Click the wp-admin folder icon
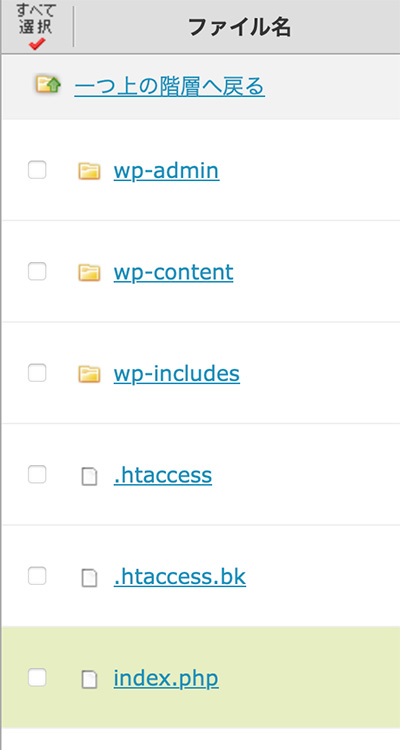Viewport: 400px width, 750px height. pos(89,171)
